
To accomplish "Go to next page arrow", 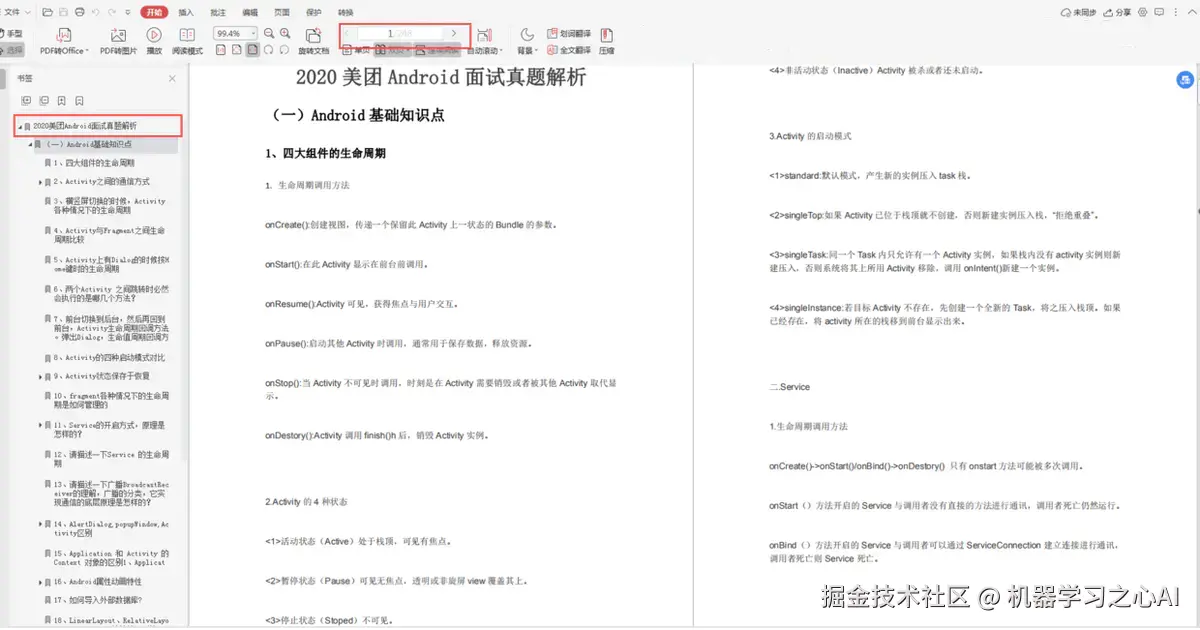I will (x=454, y=33).
